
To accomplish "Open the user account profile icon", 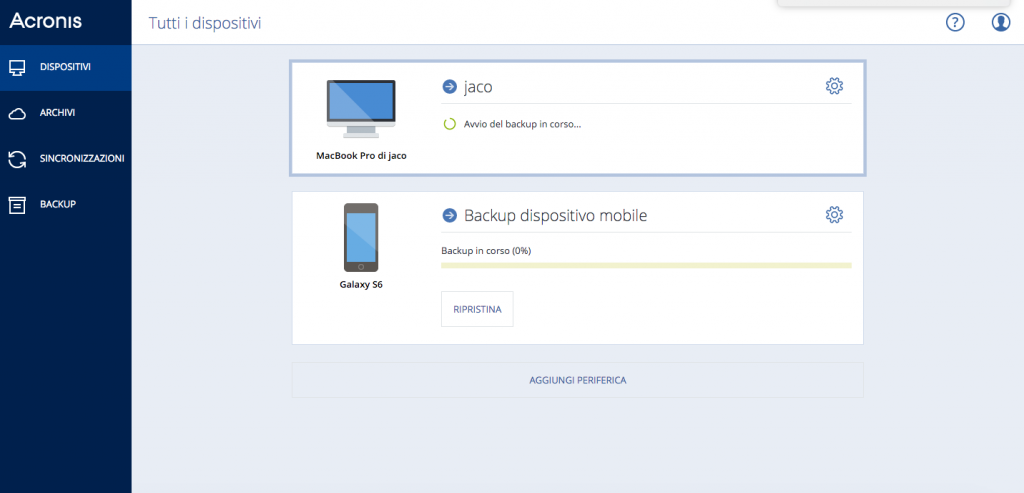I will click(x=1000, y=23).
